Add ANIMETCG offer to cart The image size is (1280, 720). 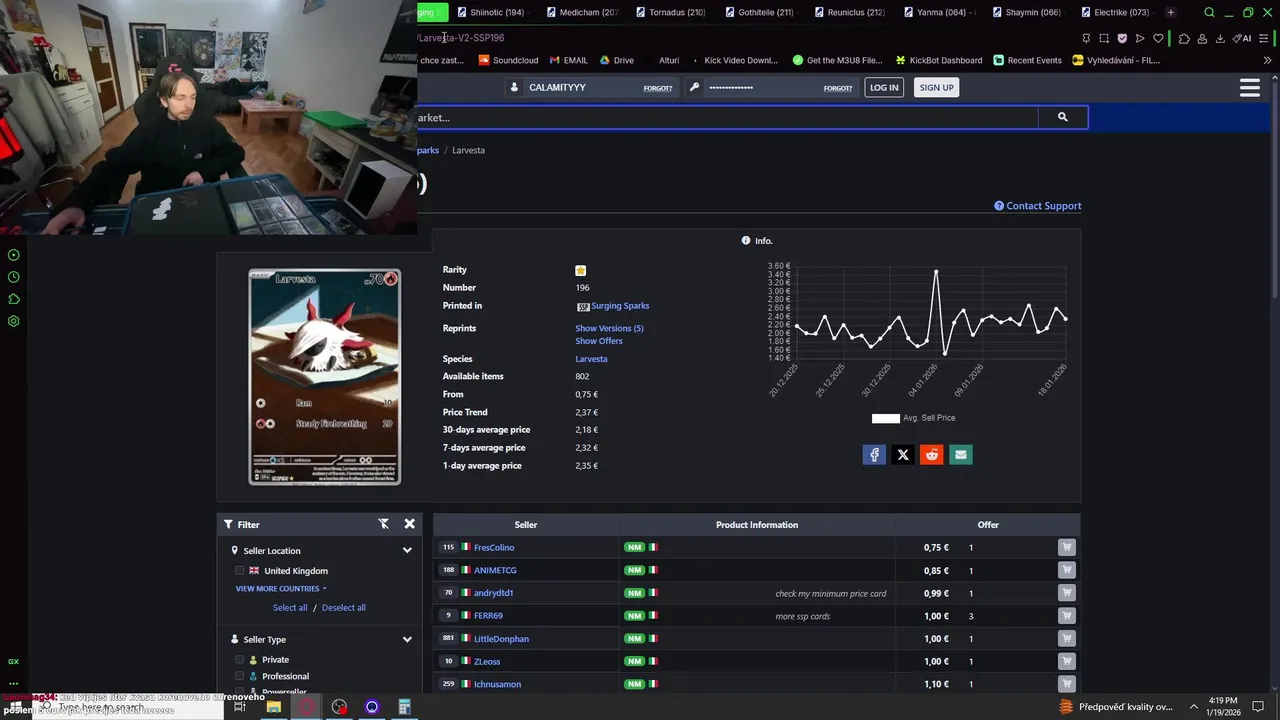coord(1067,570)
